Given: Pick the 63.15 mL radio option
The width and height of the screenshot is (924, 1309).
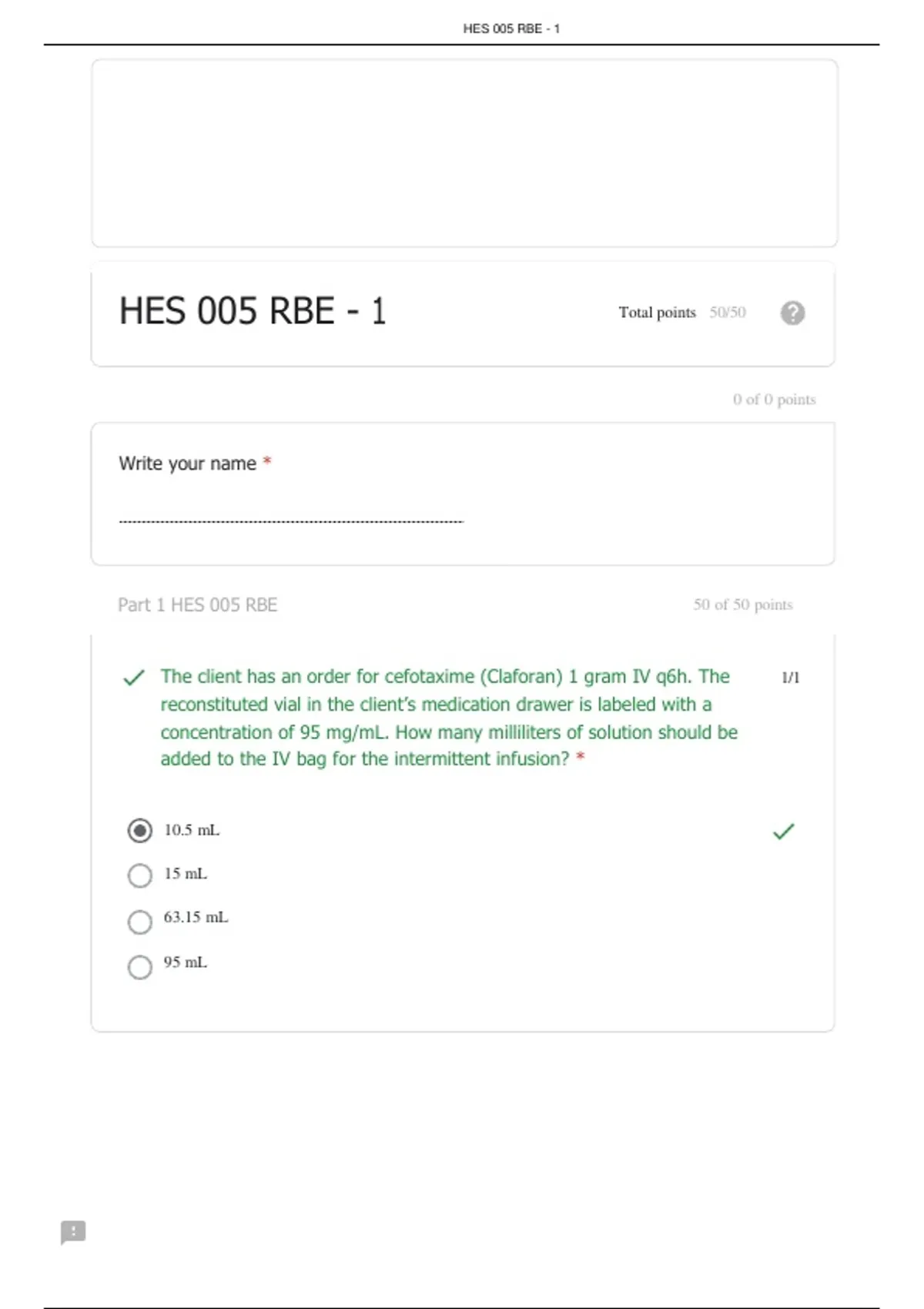Looking at the screenshot, I should click(x=140, y=921).
